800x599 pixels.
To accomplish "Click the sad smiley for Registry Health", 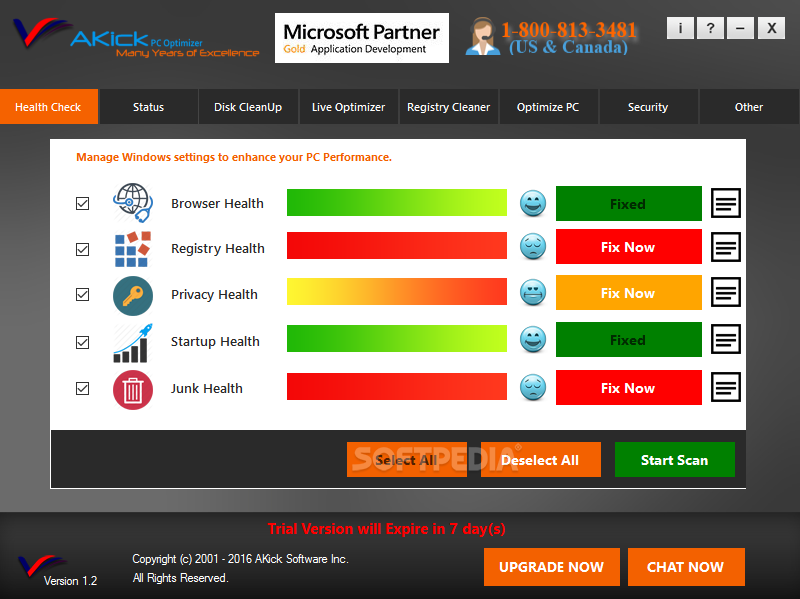I will point(533,246).
